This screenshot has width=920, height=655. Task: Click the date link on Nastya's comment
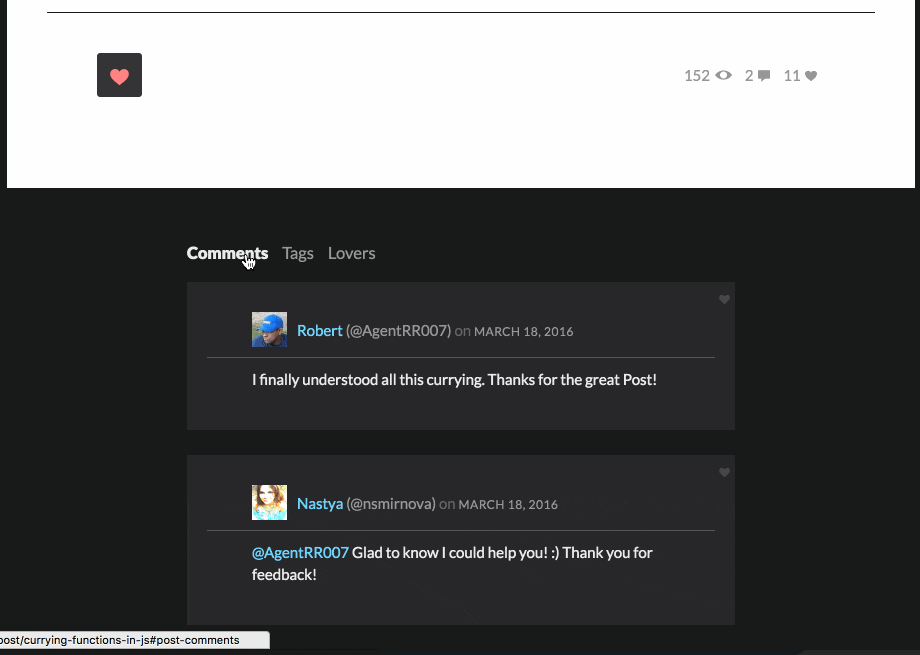click(x=508, y=504)
